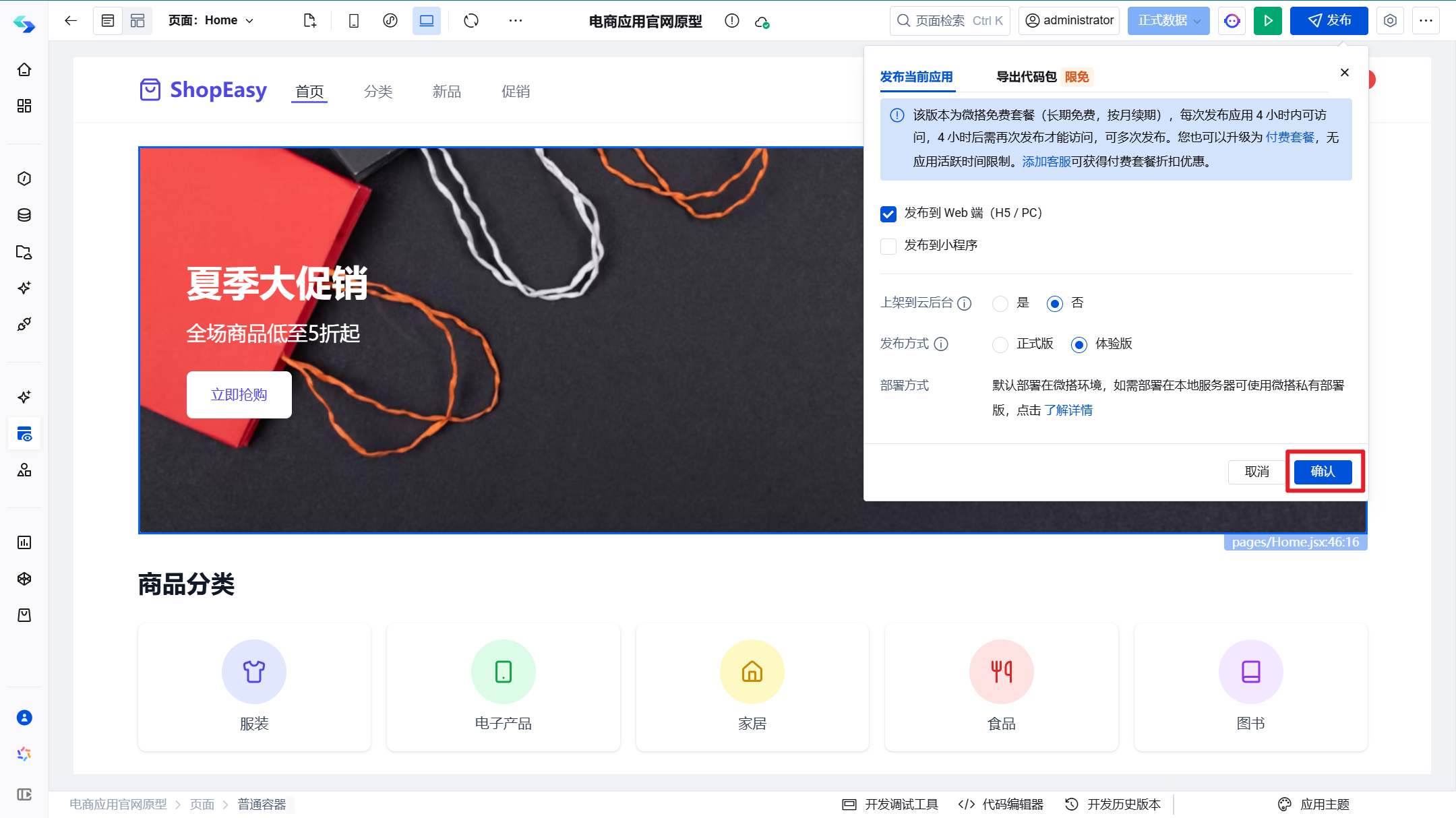This screenshot has width=1456, height=818.
Task: Select the 分类 nav item
Action: 378,92
